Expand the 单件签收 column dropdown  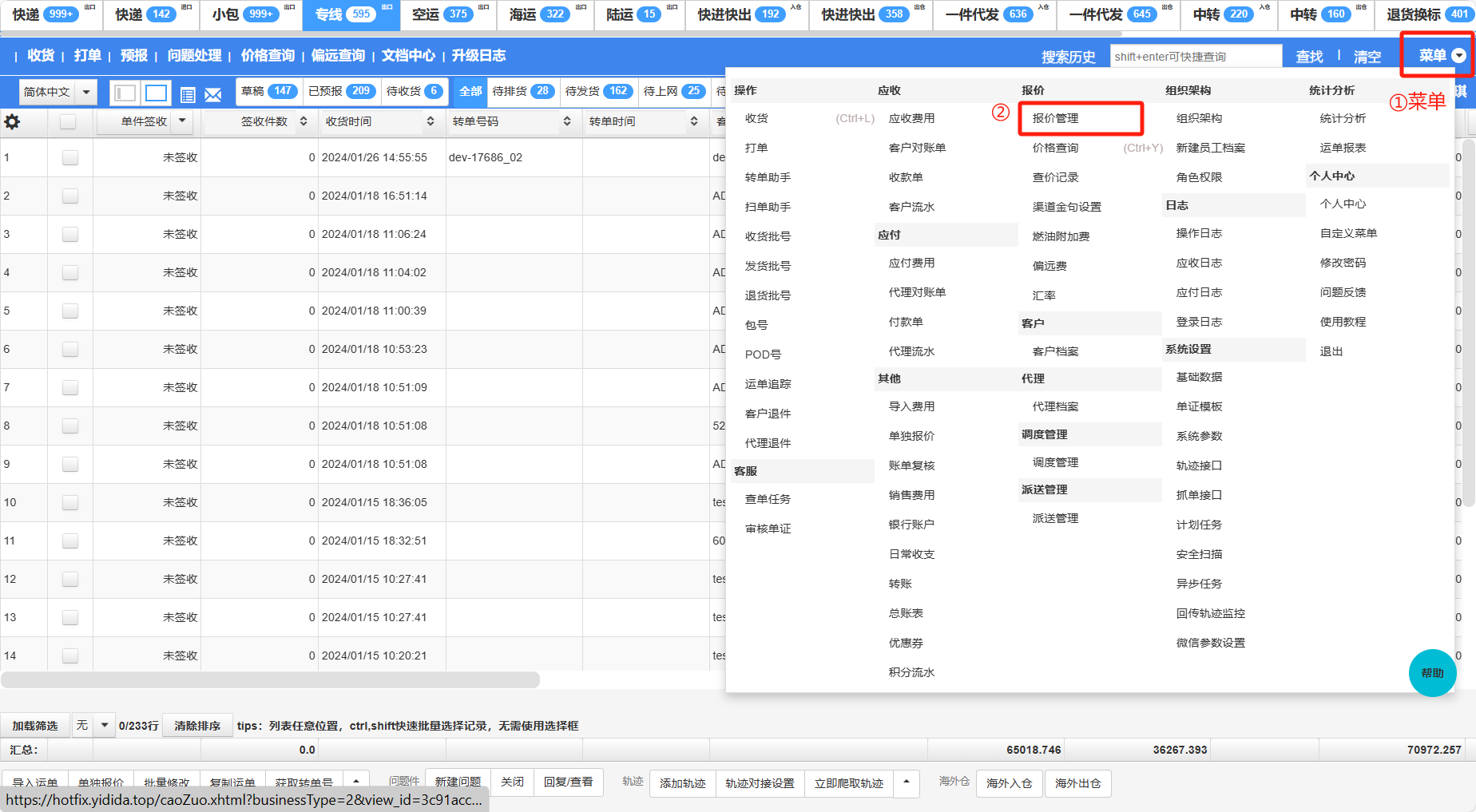182,121
